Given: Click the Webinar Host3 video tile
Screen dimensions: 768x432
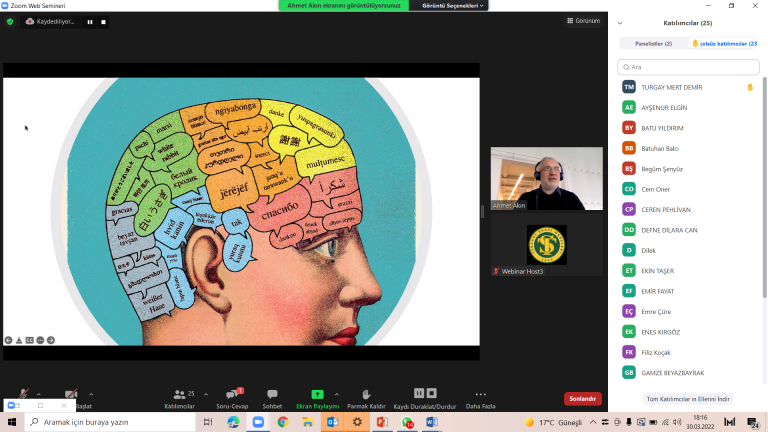Looking at the screenshot, I should click(547, 245).
